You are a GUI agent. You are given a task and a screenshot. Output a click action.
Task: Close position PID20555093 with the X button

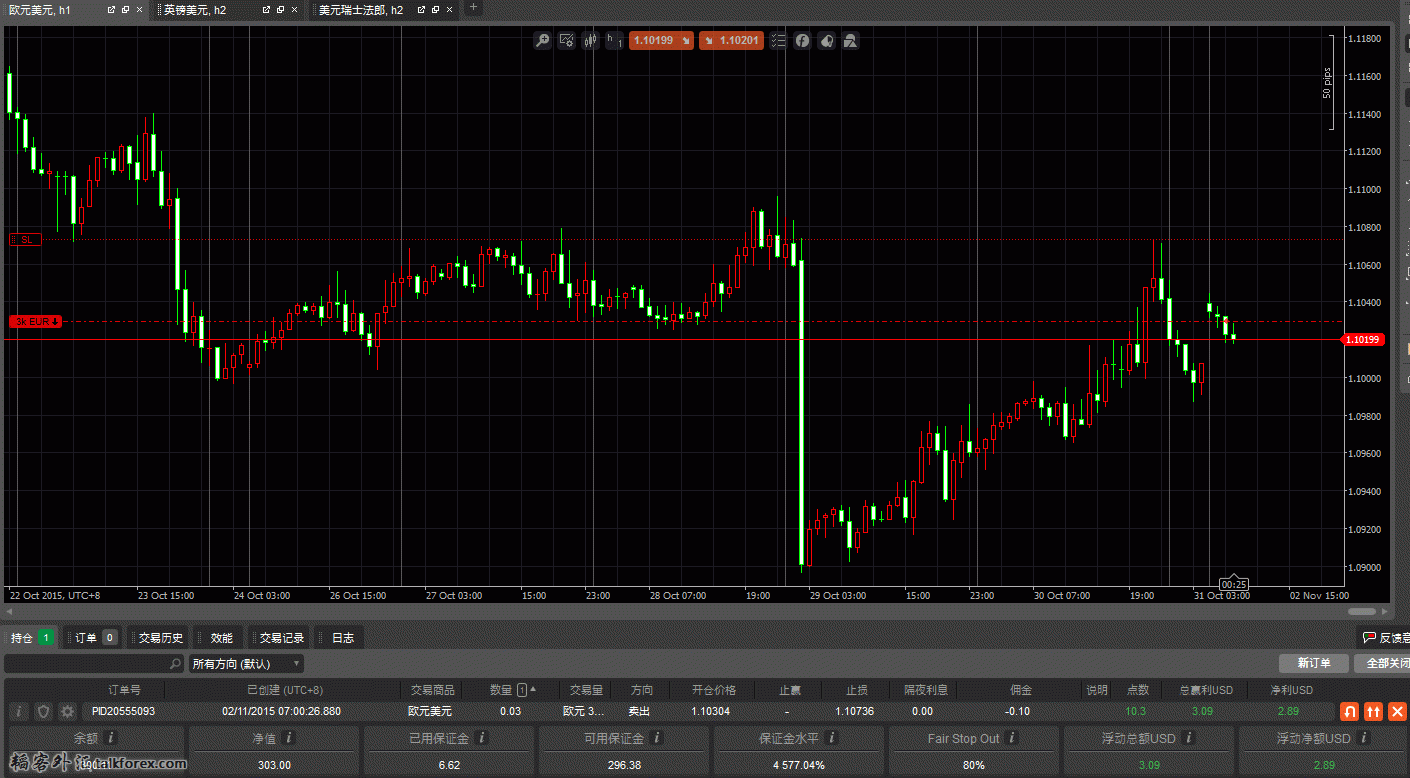pos(1398,711)
